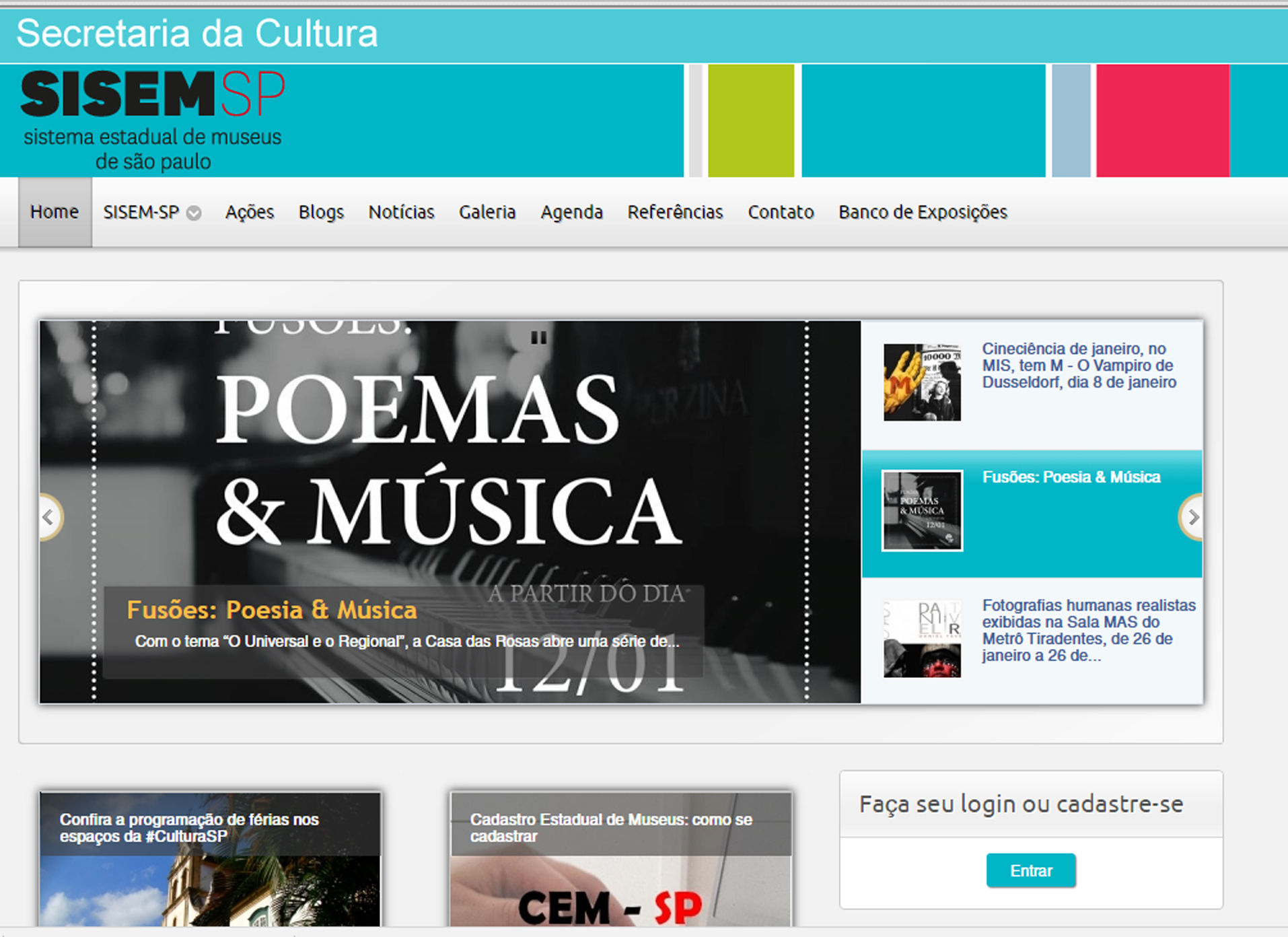This screenshot has height=937, width=1288.
Task: Open the Notícias menu item
Action: pyautogui.click(x=401, y=212)
